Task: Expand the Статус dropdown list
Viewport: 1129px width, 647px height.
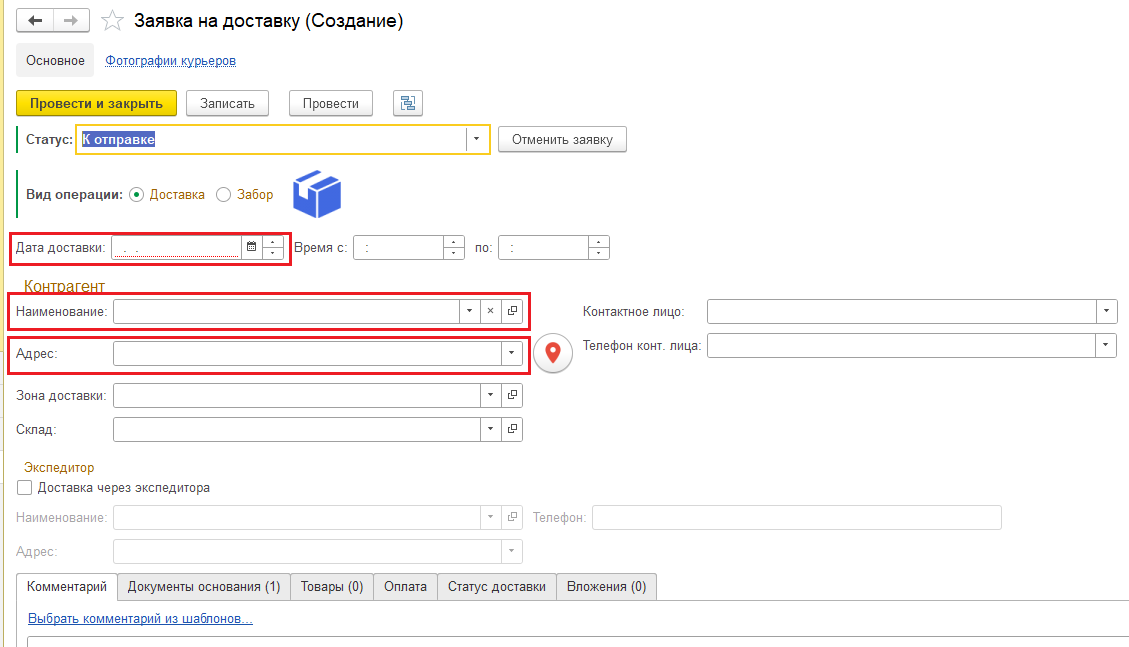Action: point(476,139)
